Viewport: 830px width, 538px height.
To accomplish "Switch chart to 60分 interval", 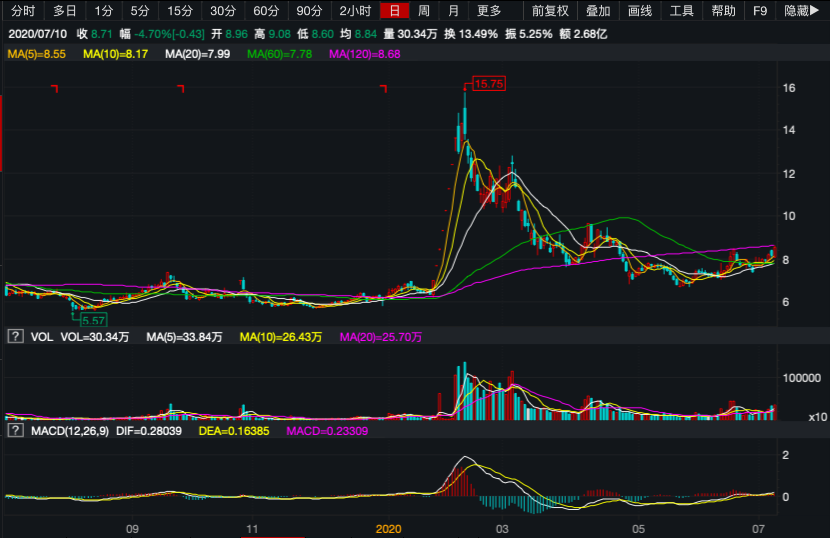I will click(266, 10).
